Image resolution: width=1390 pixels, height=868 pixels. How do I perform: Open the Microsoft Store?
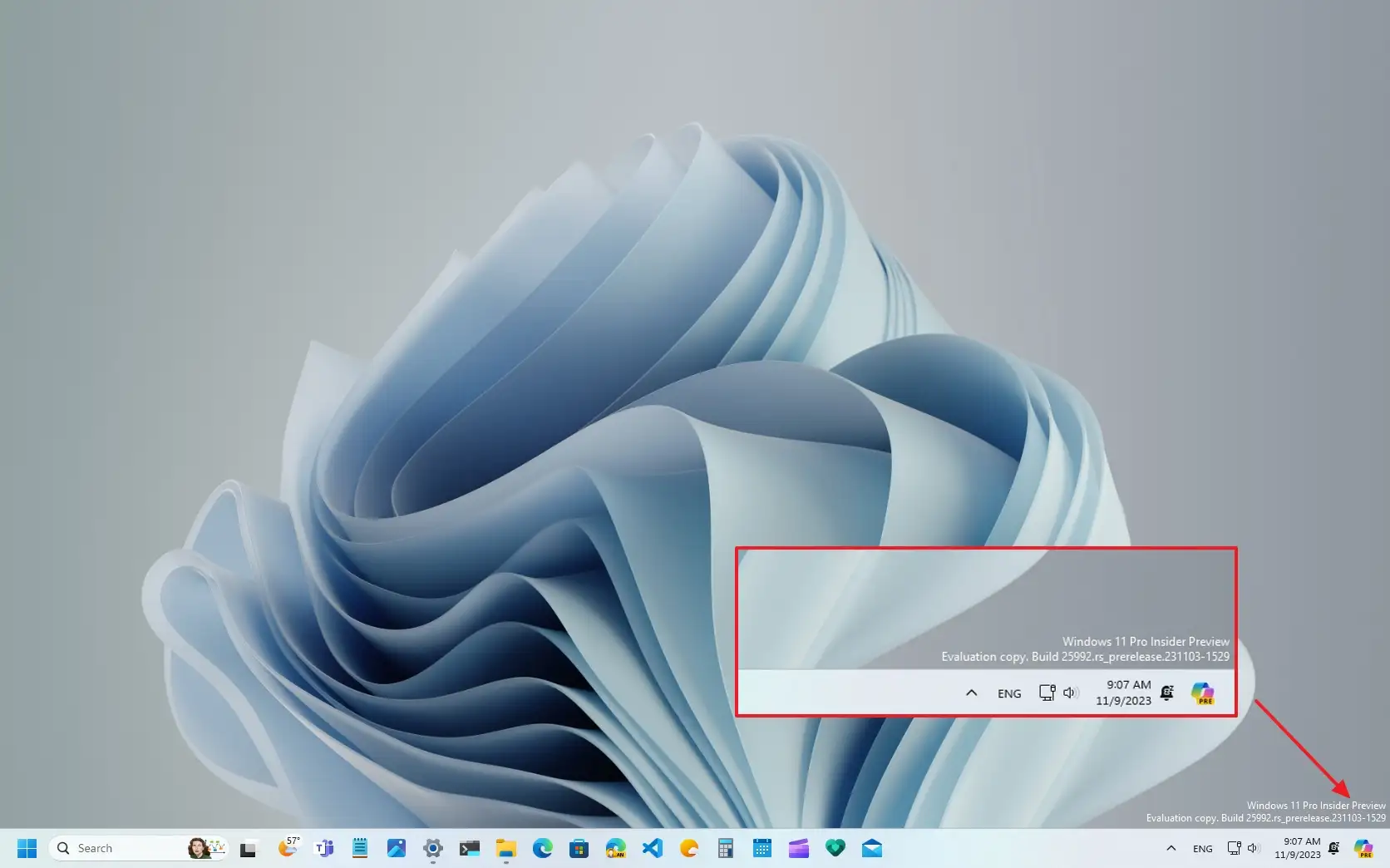click(578, 848)
